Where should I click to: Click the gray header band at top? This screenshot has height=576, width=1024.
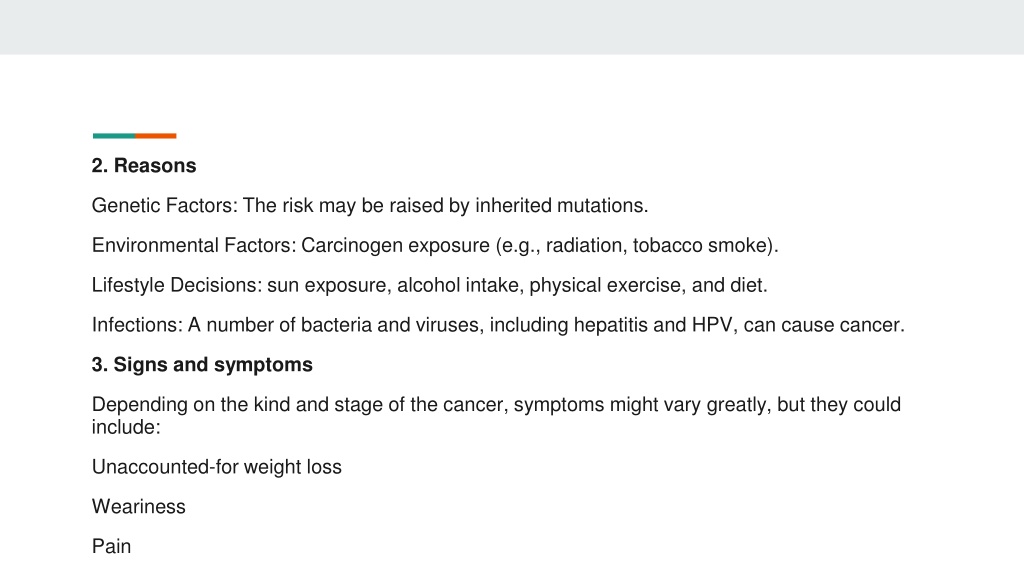(512, 27)
